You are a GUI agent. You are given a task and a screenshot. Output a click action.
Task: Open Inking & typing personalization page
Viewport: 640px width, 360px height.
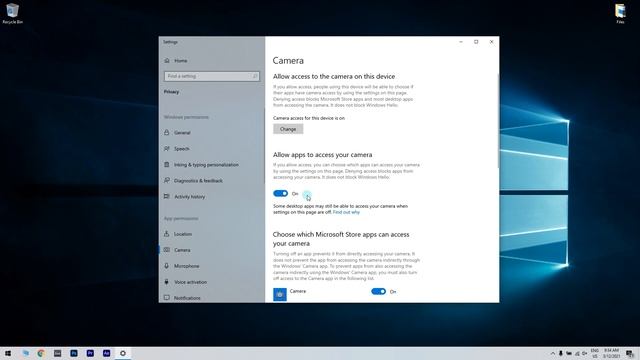click(x=206, y=165)
